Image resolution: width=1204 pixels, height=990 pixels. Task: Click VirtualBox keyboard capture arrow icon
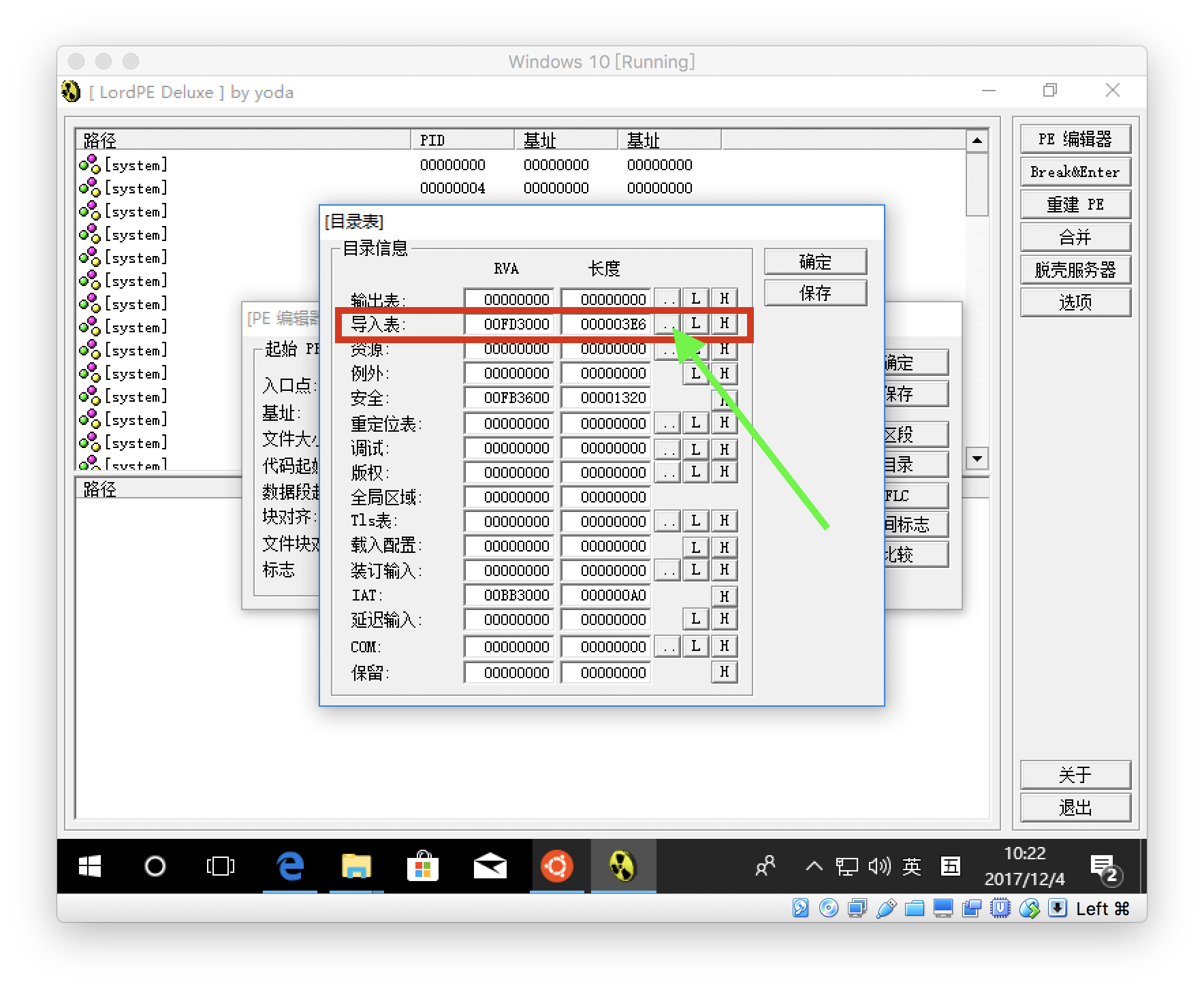(1058, 908)
